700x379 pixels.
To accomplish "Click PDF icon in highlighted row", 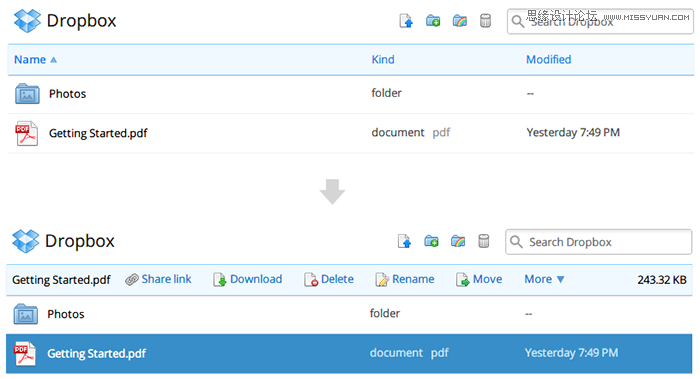I will (25, 354).
